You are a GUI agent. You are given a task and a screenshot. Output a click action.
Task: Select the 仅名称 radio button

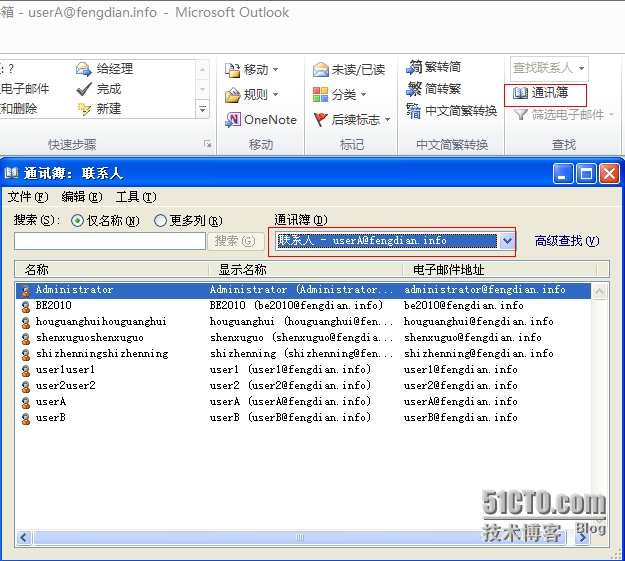pyautogui.click(x=77, y=220)
